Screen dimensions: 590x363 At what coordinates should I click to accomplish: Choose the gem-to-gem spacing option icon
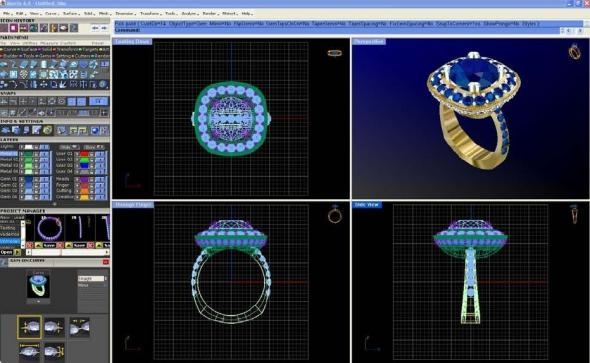(79, 327)
